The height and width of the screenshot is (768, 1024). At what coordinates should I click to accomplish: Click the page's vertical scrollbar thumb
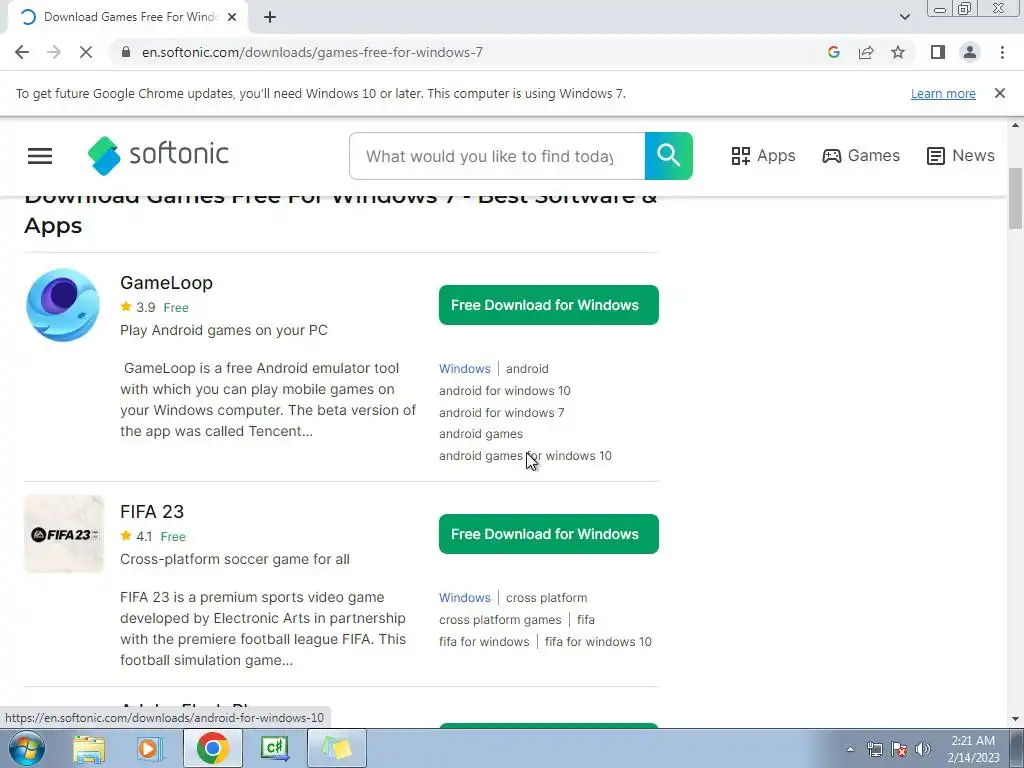point(1016,199)
